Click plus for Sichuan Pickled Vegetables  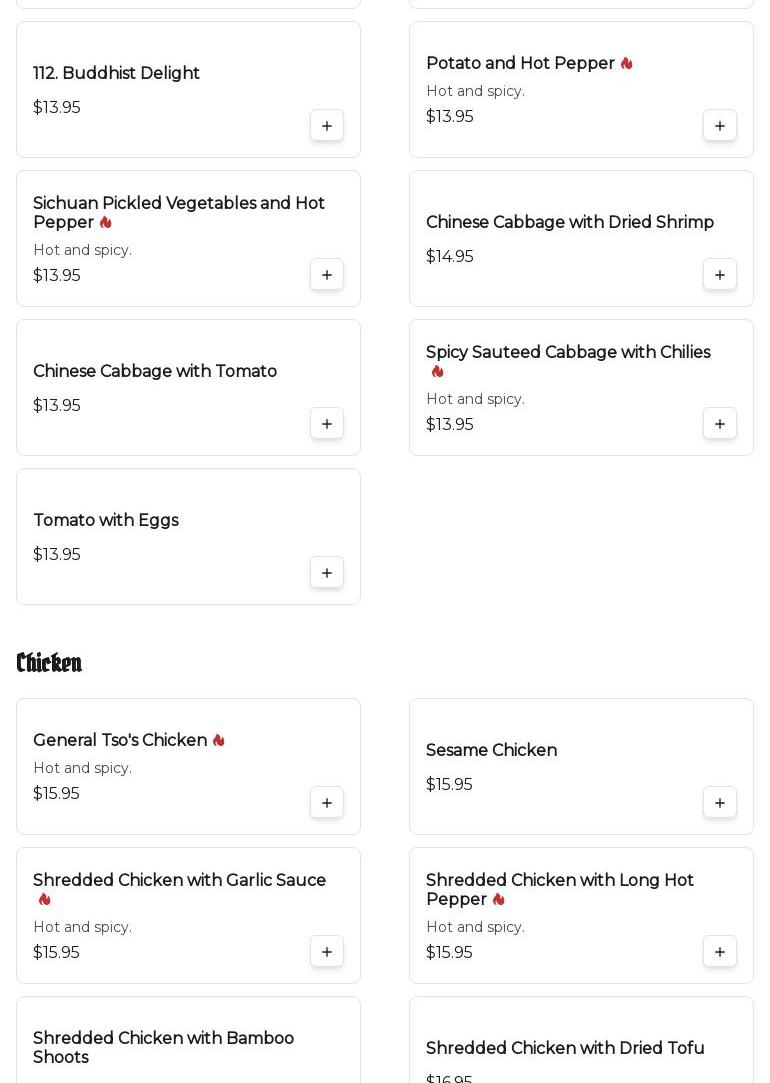pyautogui.click(x=327, y=275)
